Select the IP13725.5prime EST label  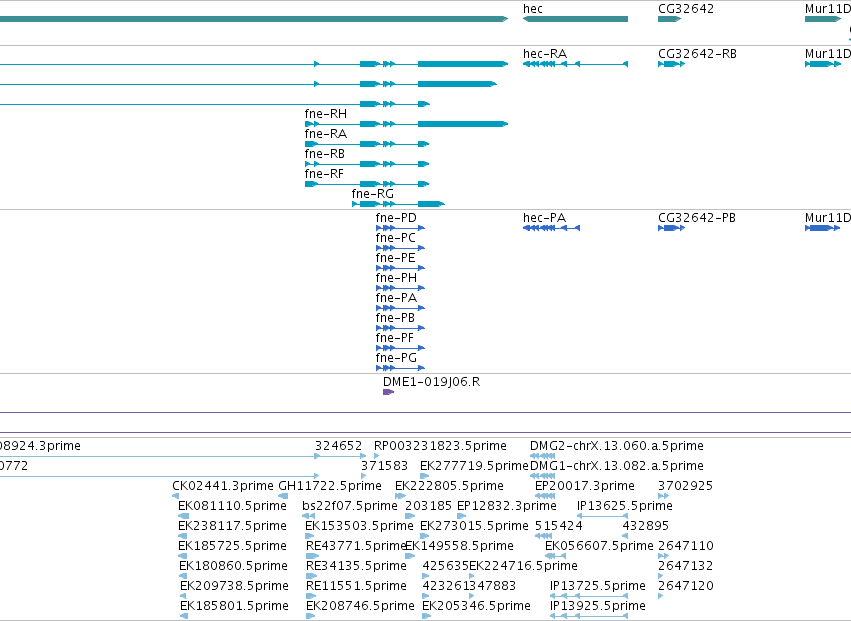pos(598,586)
